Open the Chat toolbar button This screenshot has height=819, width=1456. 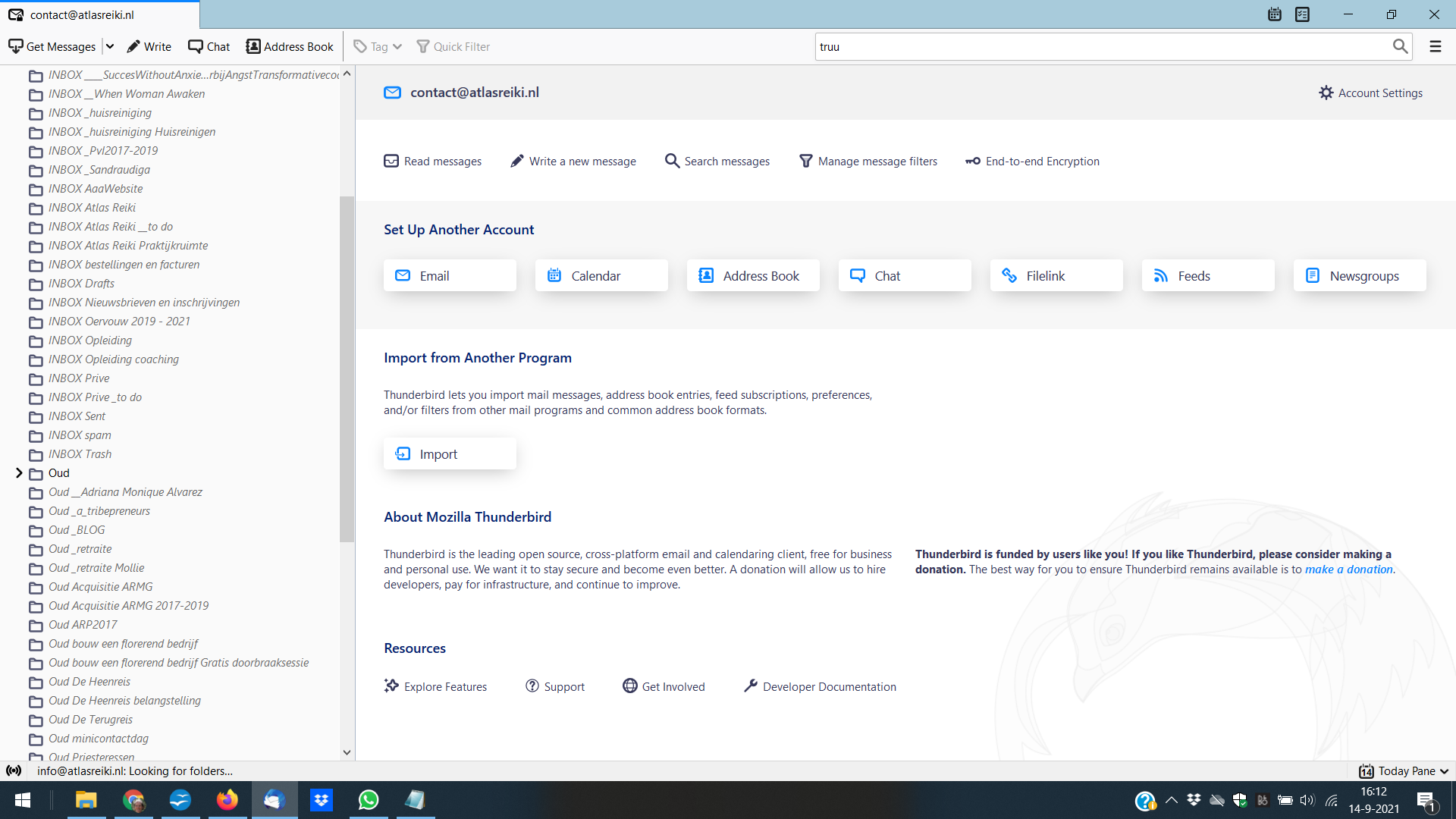coord(209,46)
